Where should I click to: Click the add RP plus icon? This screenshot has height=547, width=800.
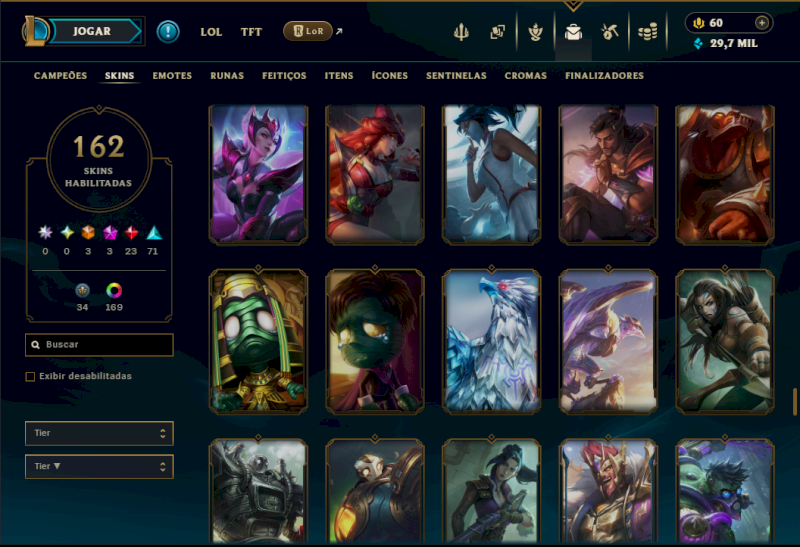pos(762,22)
